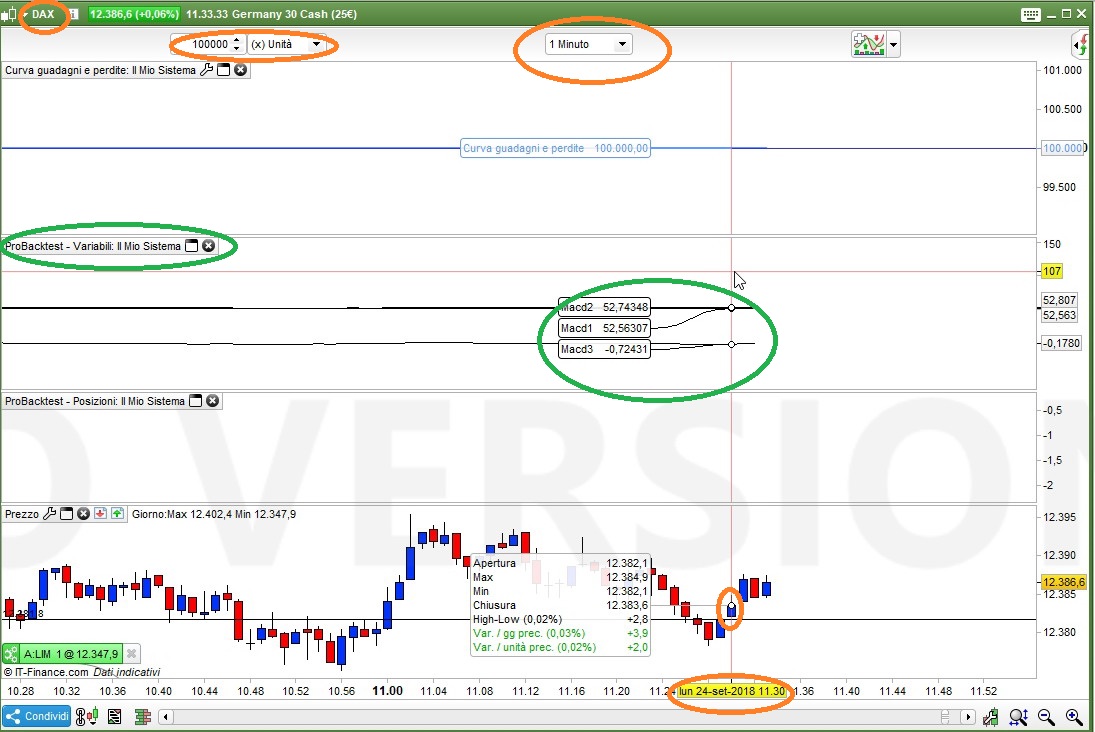Cancel the A:LIM order with its X button
Viewport: 1095px width, 732px height.
(x=131, y=654)
